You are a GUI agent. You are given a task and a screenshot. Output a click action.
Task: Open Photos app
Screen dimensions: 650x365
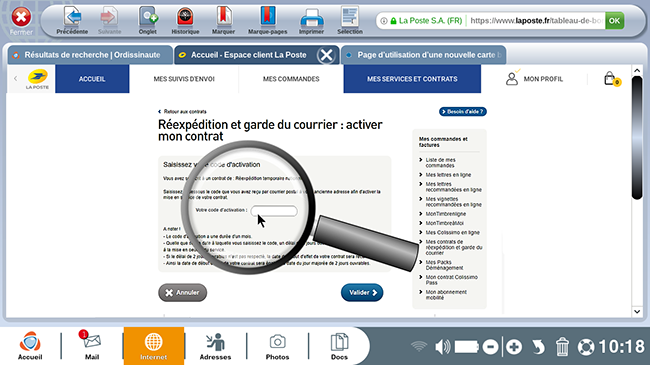[x=277, y=346]
